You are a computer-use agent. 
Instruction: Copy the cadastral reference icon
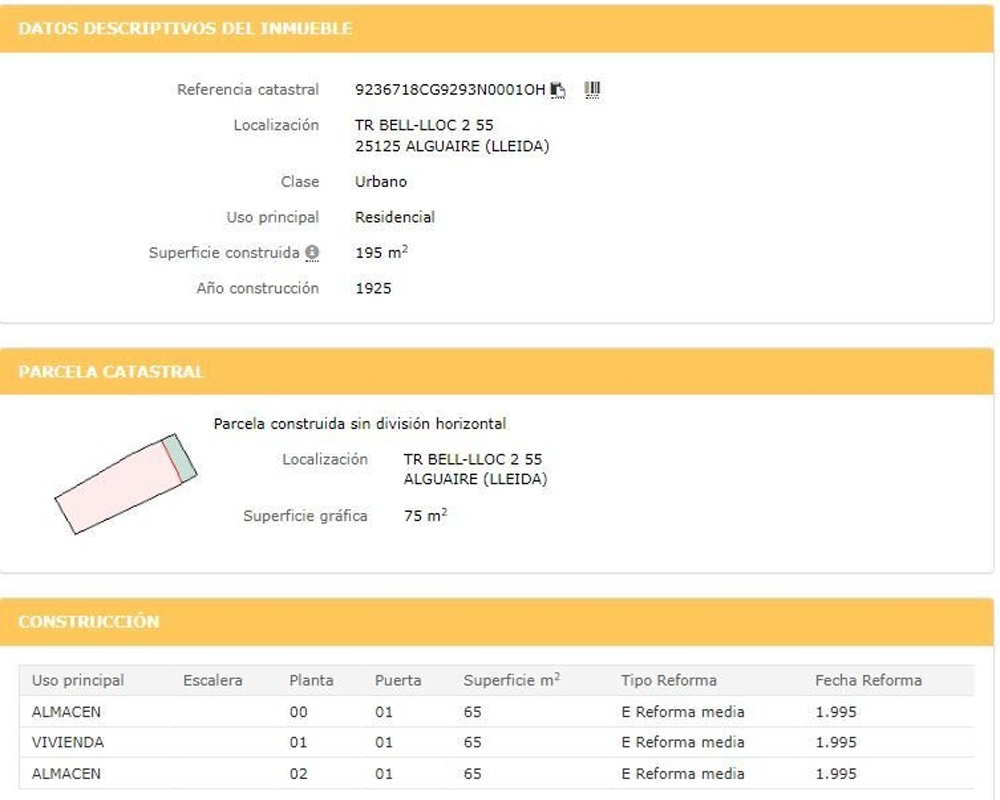tap(557, 90)
